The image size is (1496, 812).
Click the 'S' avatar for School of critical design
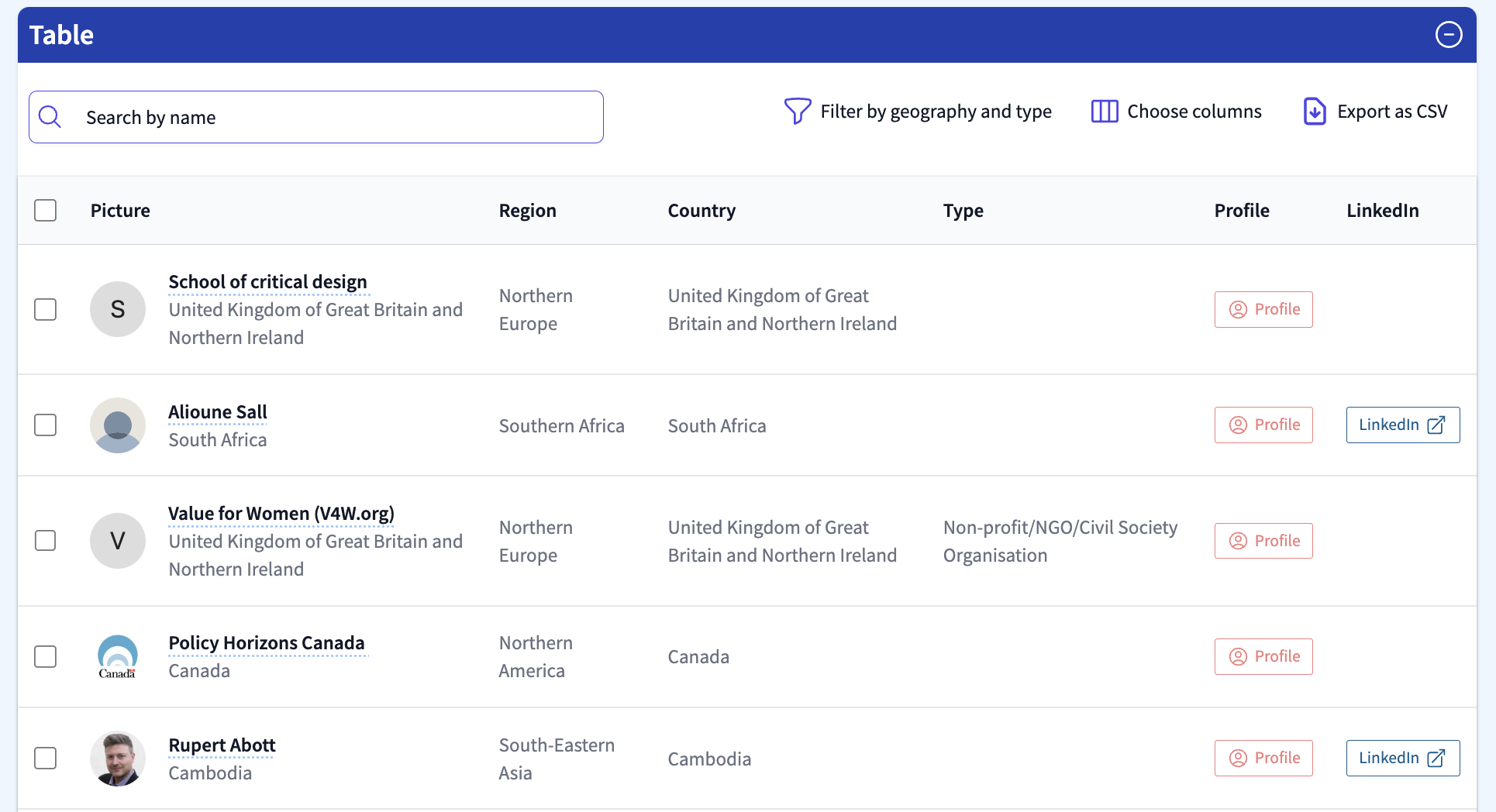coord(118,309)
